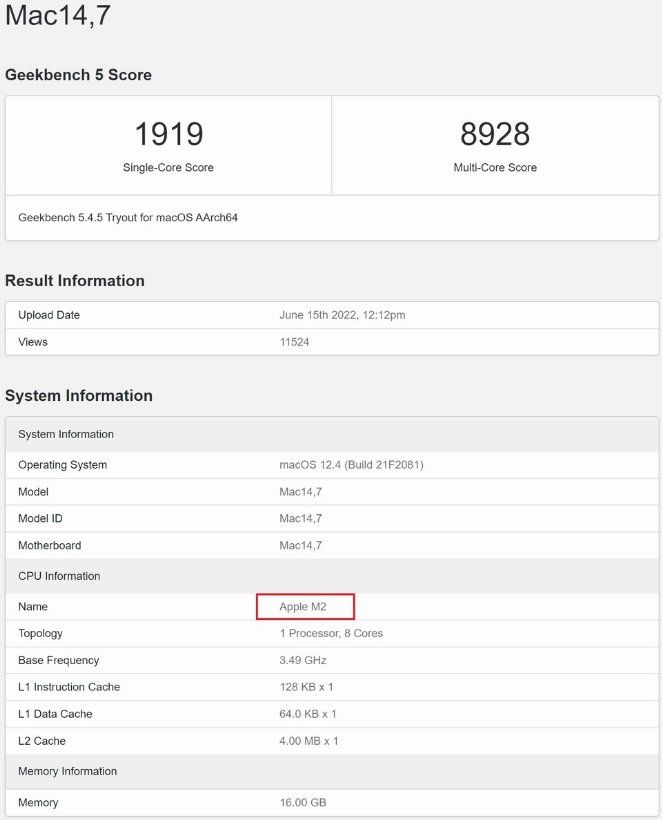Click the System Information table header row

[332, 434]
